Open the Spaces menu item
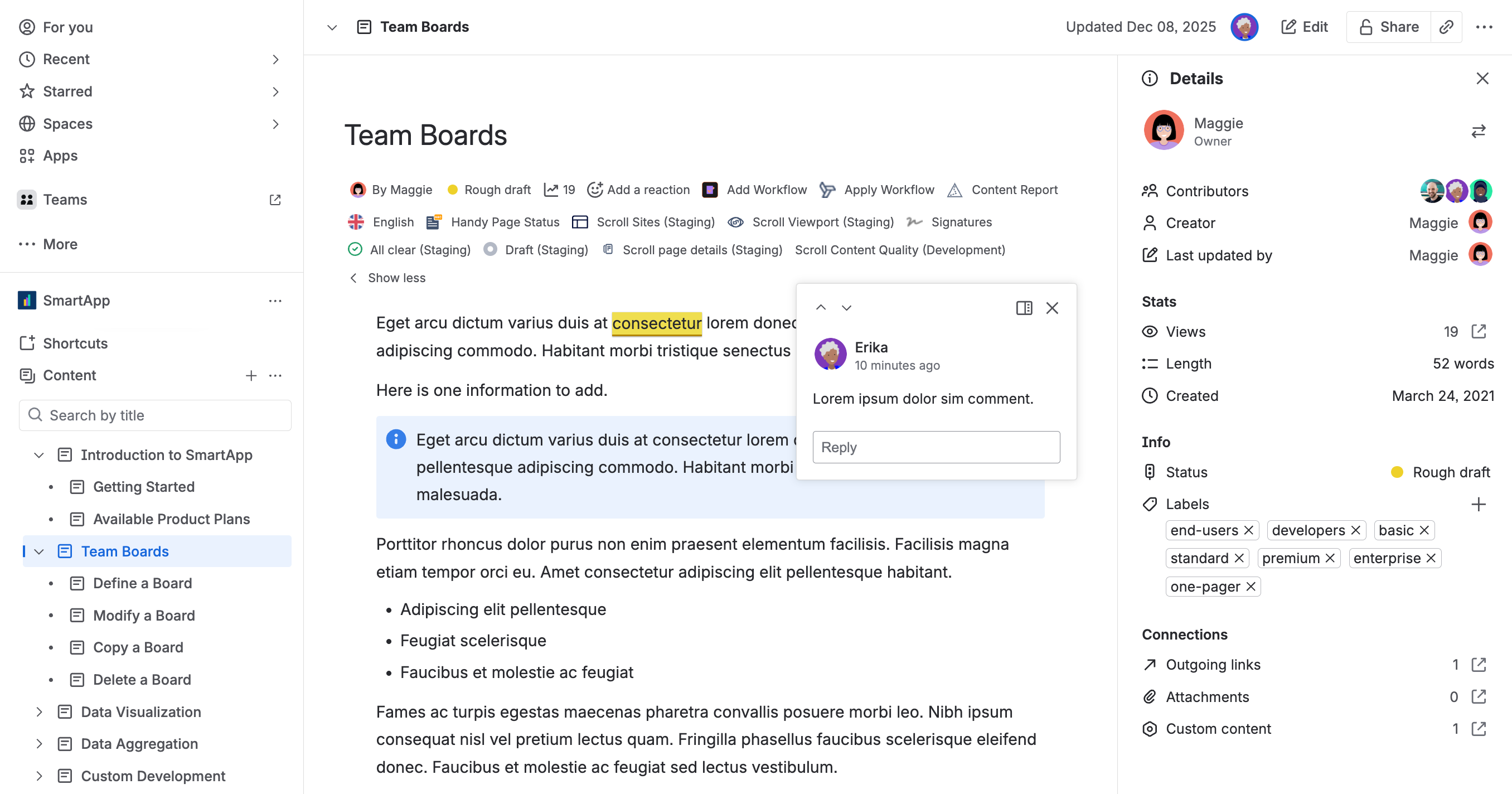Screen dimensions: 1512x794 click(x=67, y=124)
